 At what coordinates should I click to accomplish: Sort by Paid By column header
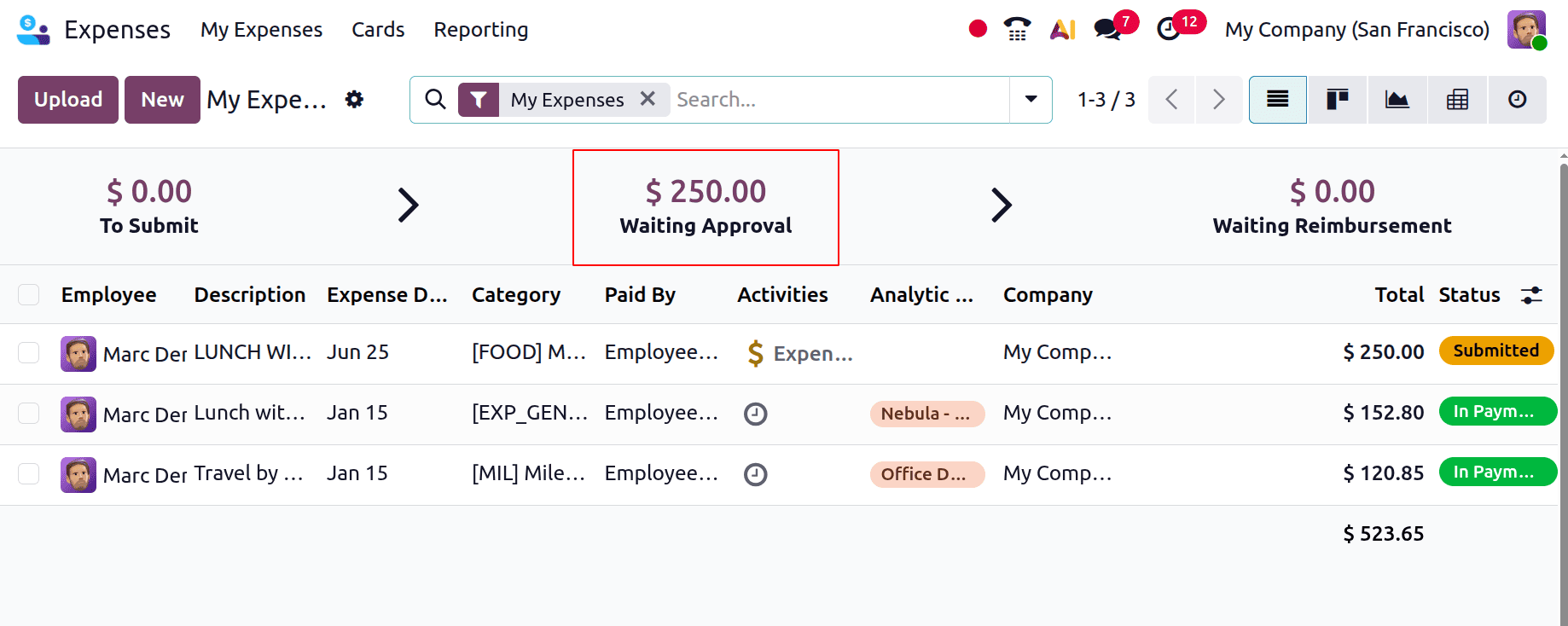point(640,295)
